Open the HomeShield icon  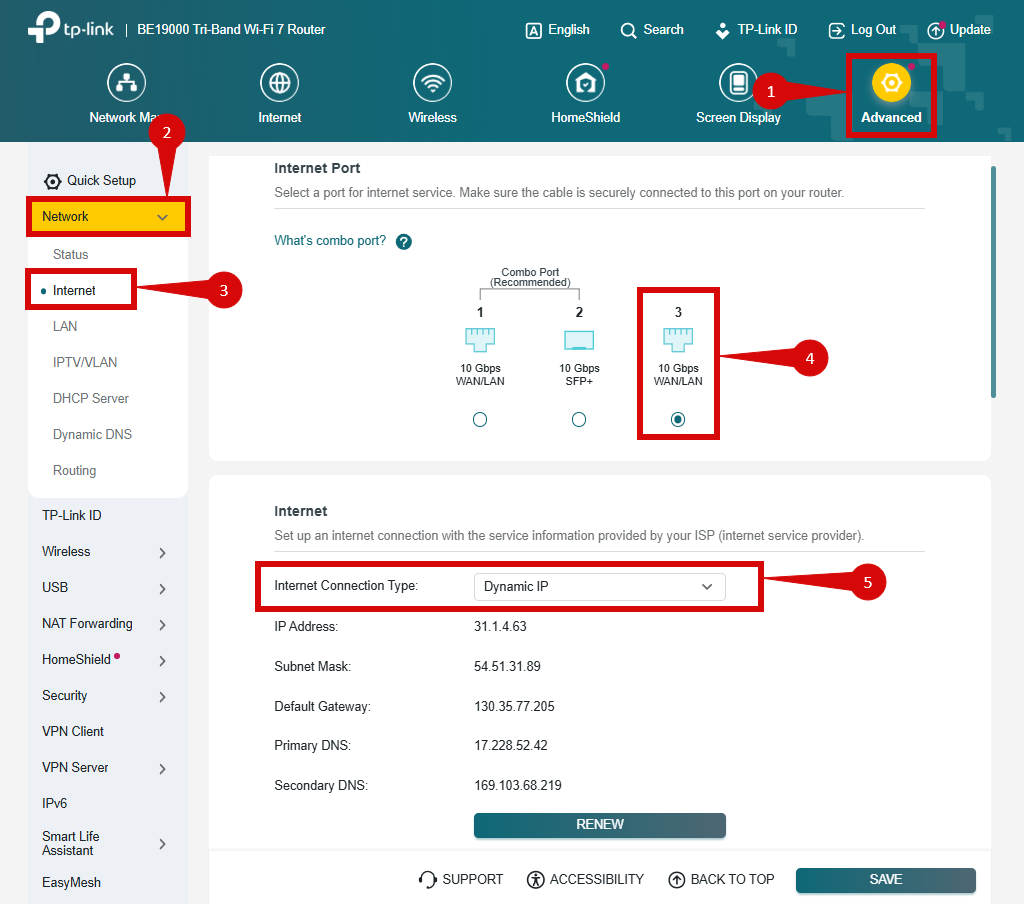point(585,83)
